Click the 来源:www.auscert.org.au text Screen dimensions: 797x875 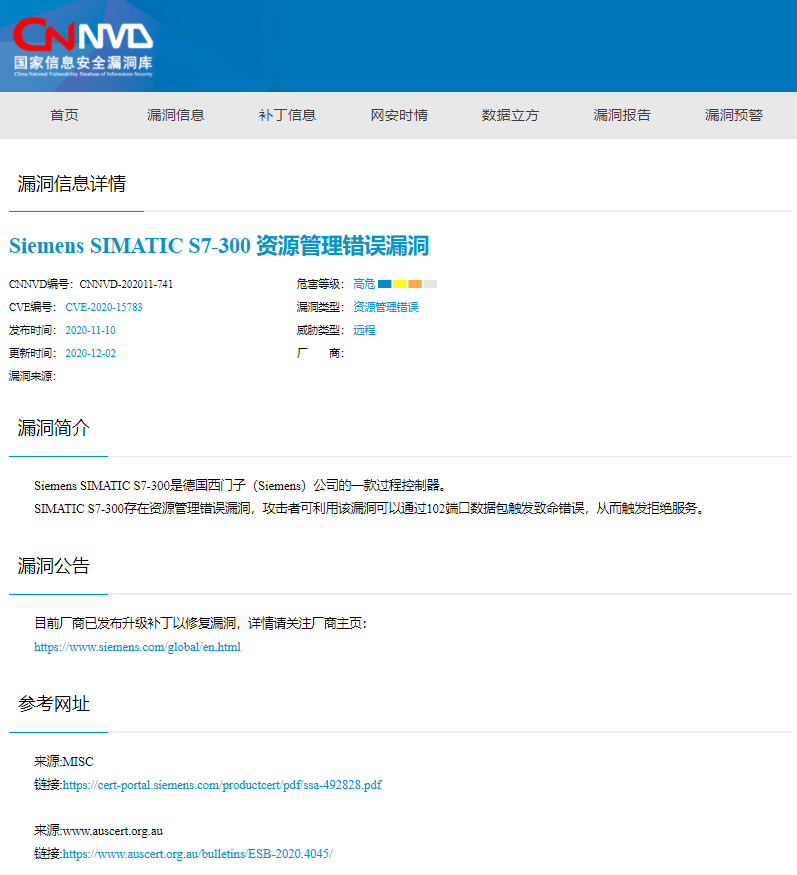[98, 831]
